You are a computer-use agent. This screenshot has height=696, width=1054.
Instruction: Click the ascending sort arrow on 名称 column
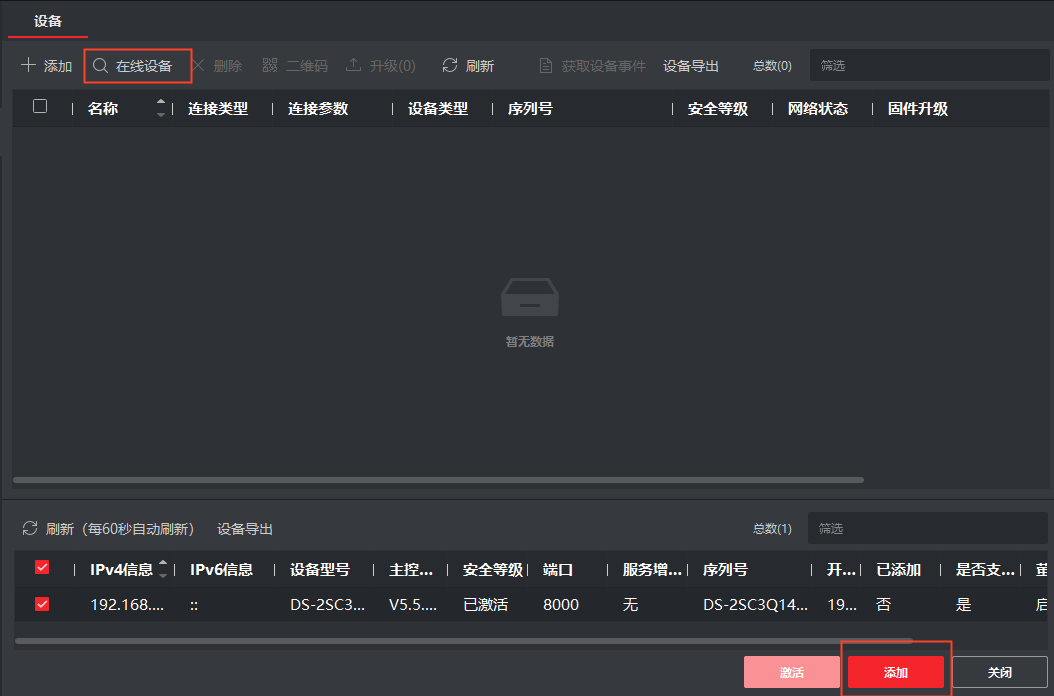pos(159,103)
